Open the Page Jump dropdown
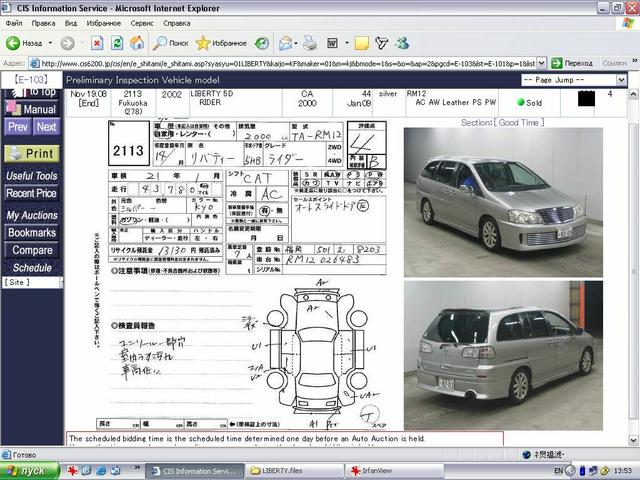This screenshot has height=480, width=640. (x=621, y=80)
